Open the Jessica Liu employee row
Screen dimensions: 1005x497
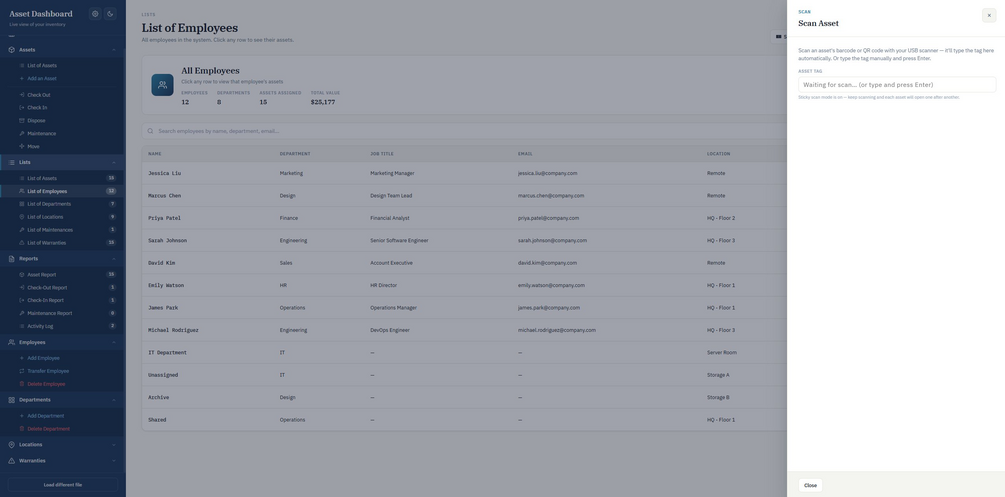[x=464, y=173]
